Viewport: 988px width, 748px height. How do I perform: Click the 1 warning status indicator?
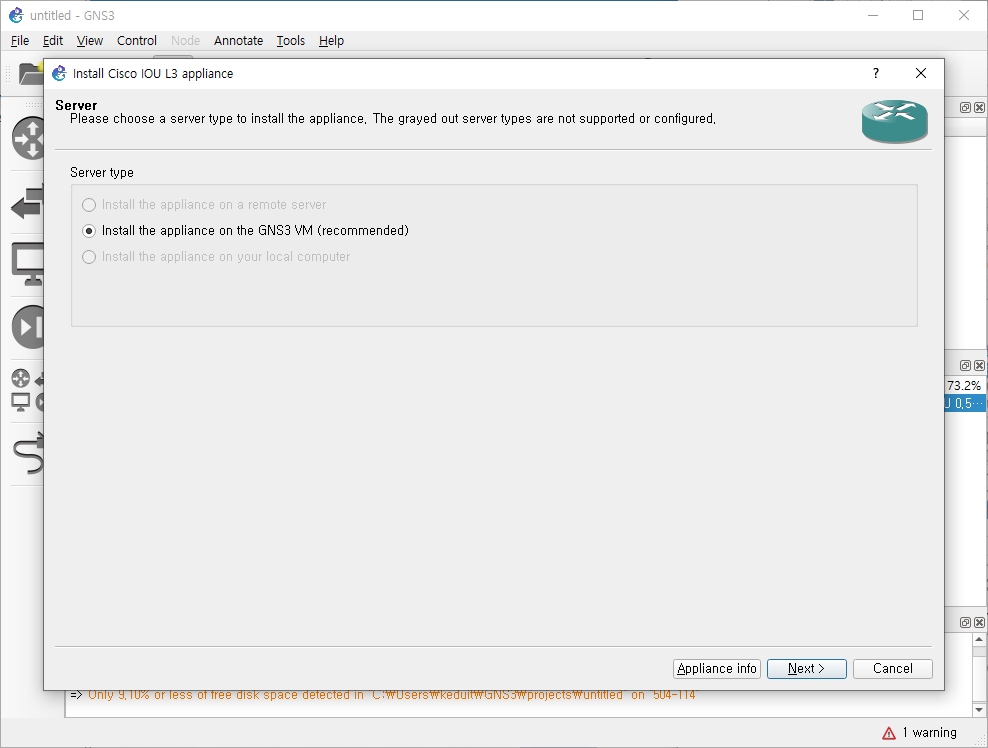tap(919, 732)
